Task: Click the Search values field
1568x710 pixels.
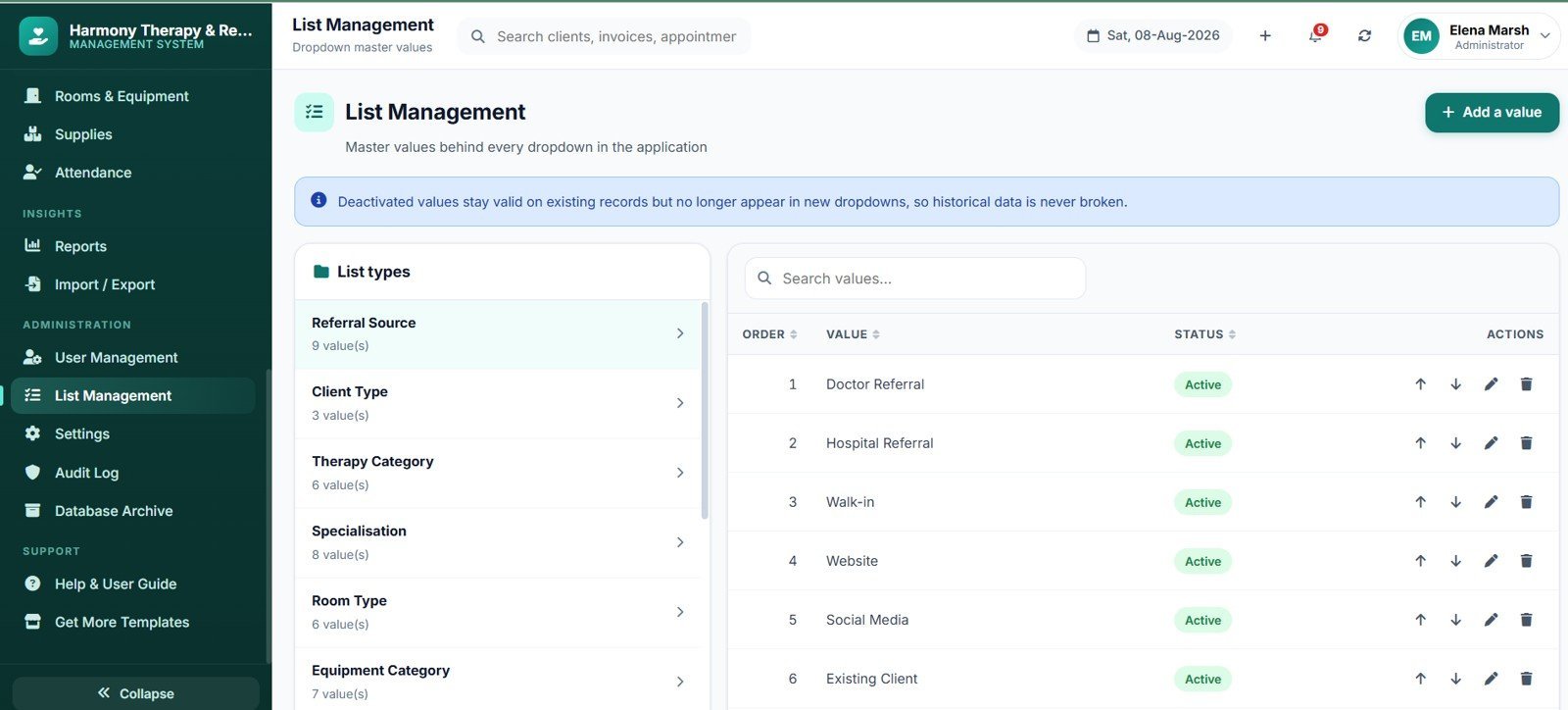Action: pos(915,279)
